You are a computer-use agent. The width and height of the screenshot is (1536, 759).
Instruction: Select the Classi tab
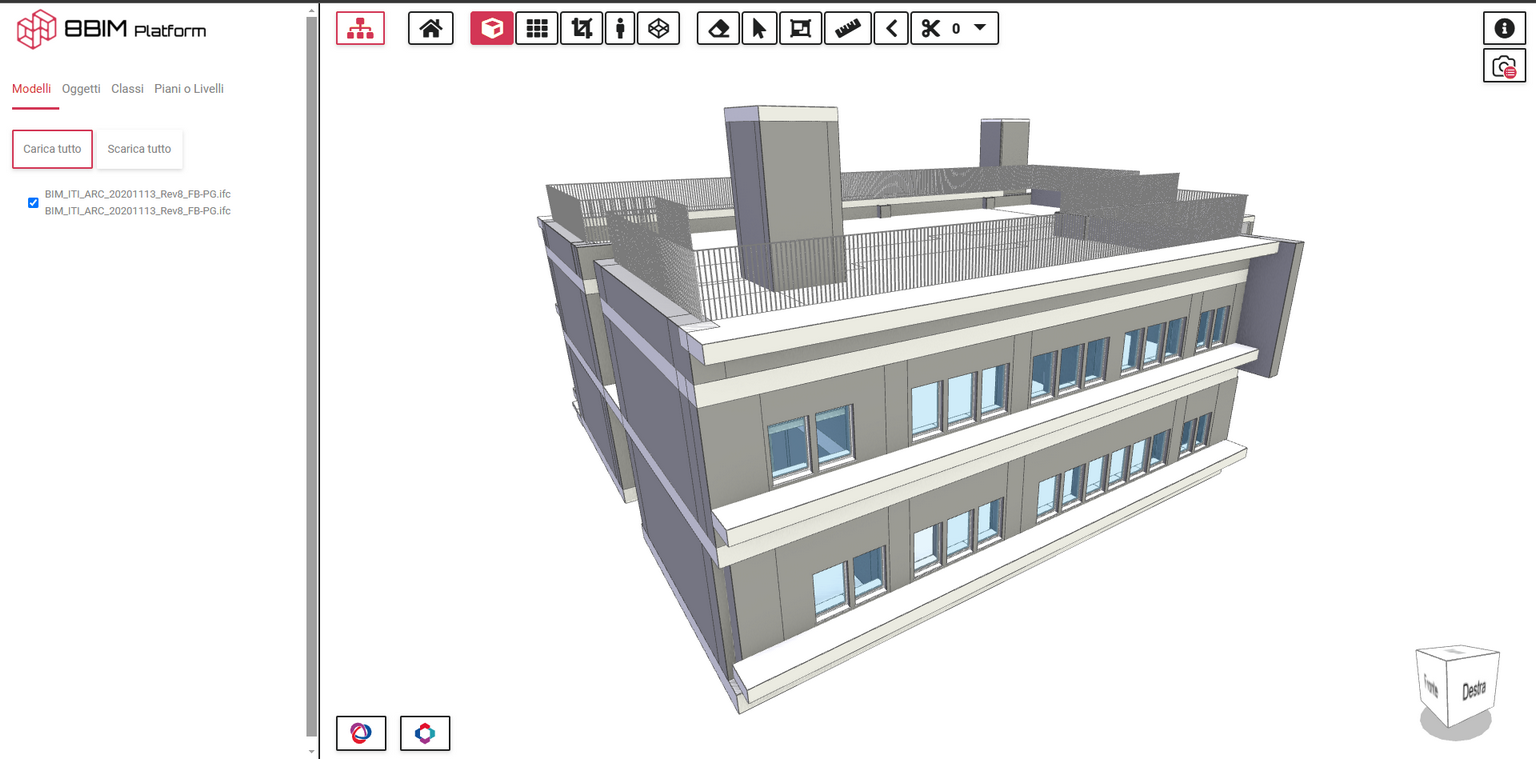[x=127, y=88]
